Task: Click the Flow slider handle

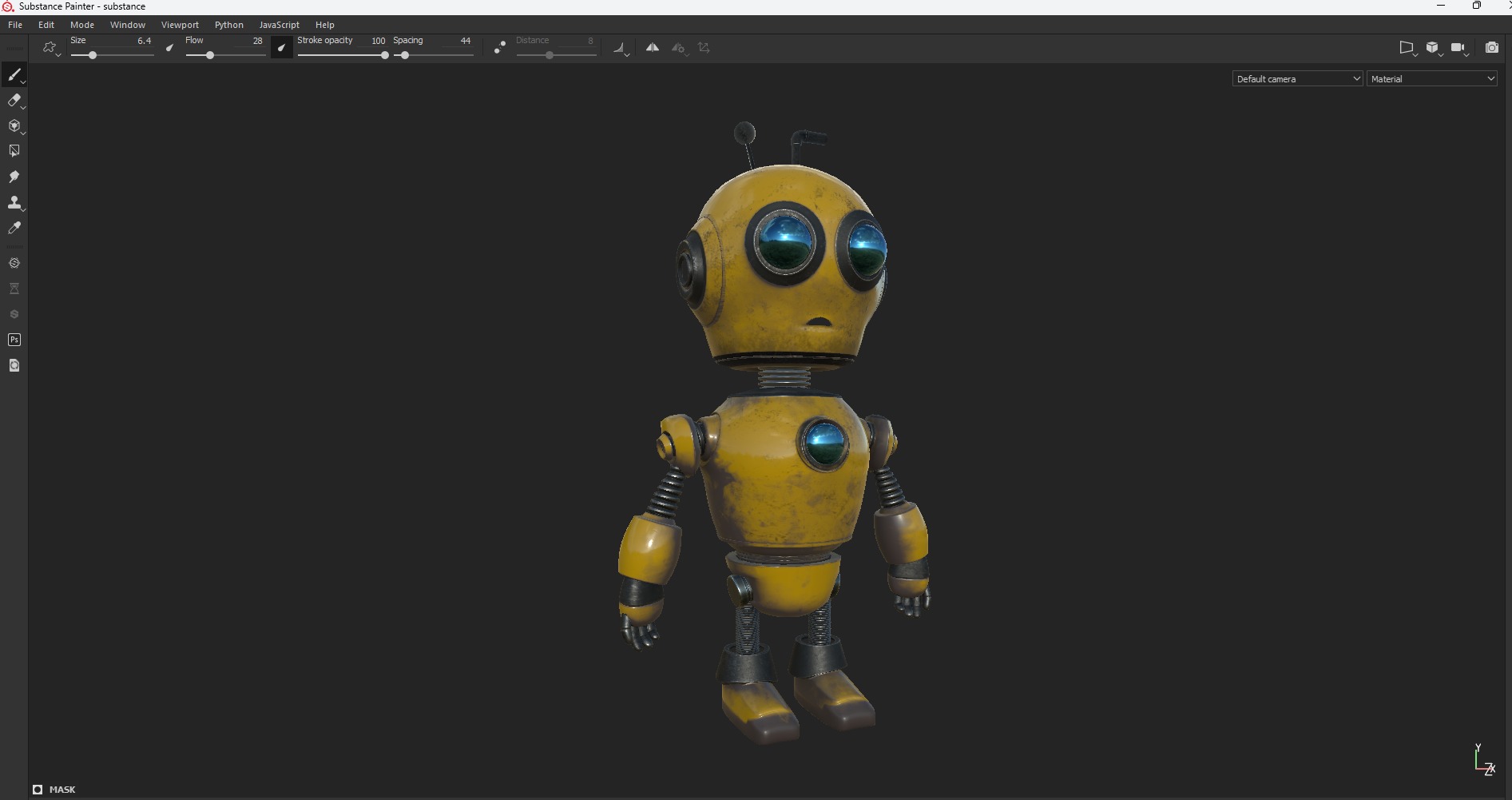Action: tap(210, 55)
